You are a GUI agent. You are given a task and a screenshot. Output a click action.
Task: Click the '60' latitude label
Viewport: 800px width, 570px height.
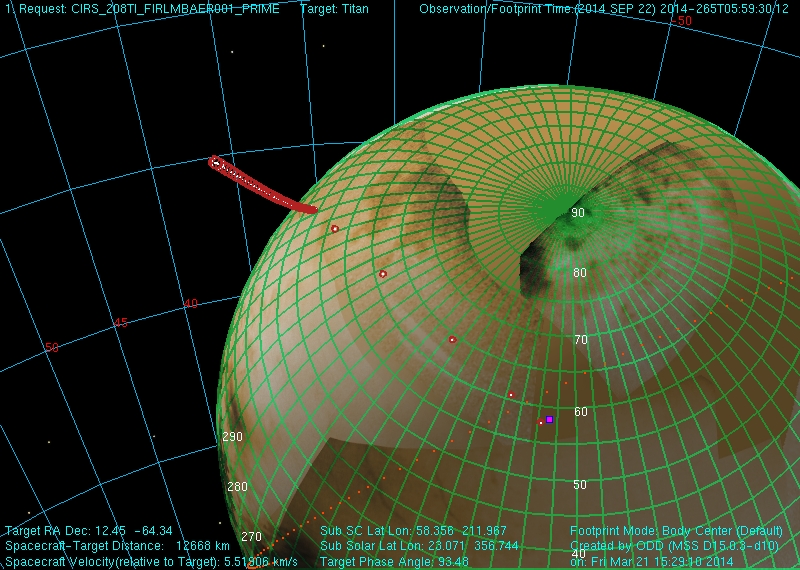pyautogui.click(x=581, y=412)
